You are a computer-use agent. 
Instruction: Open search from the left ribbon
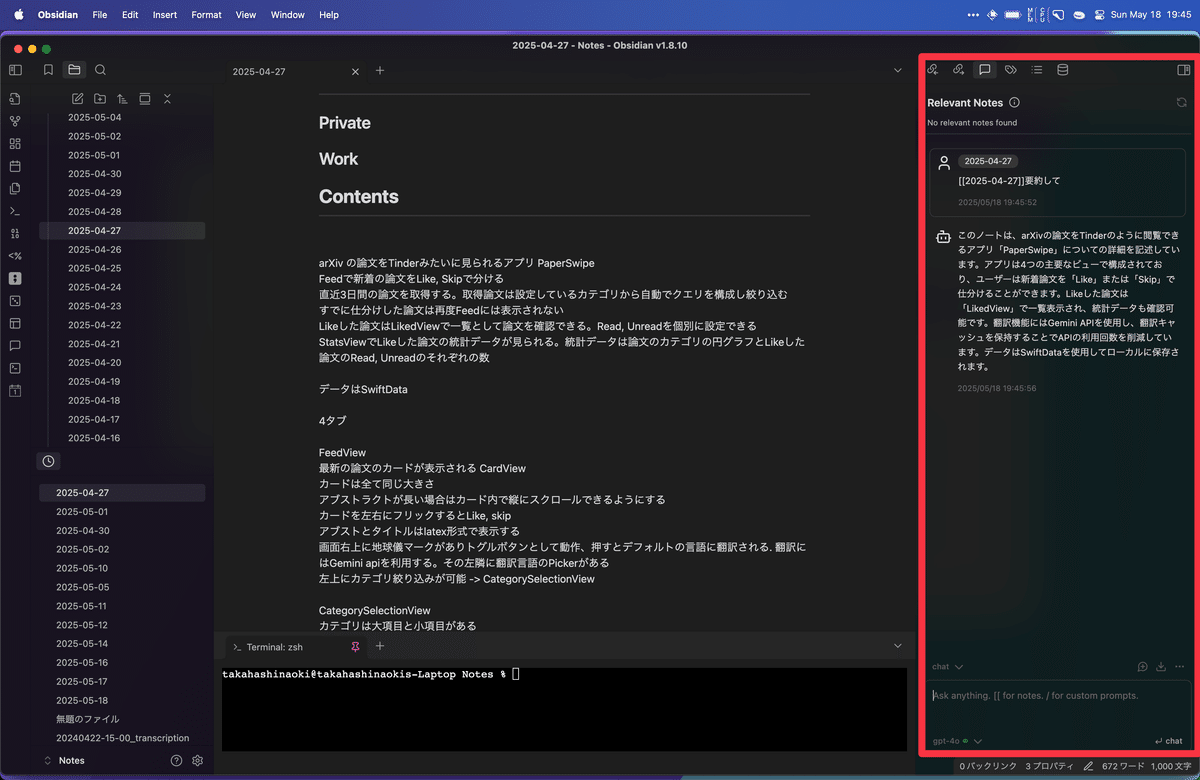100,70
